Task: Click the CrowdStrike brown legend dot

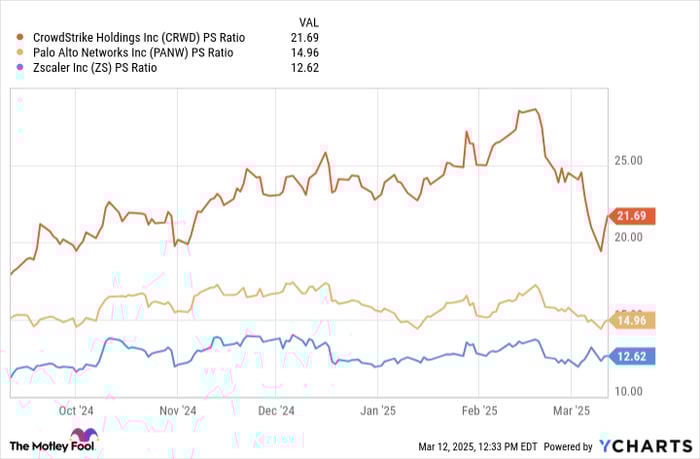Action: [20, 38]
